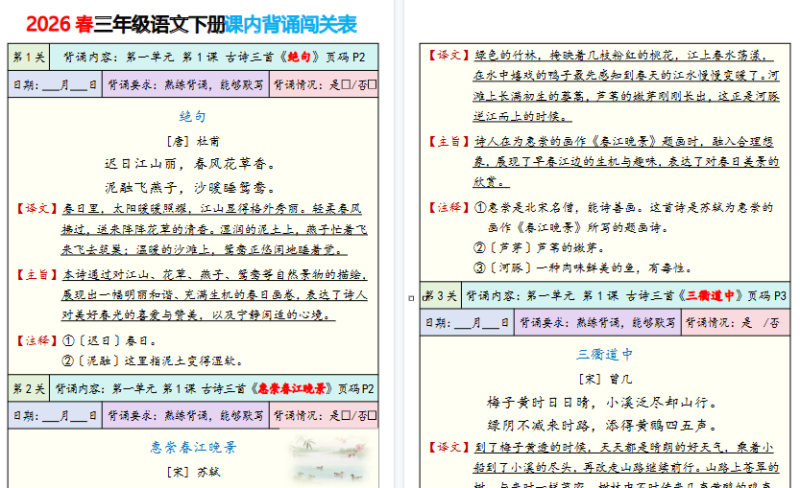Tick the 否 checkbox in 第1关 背诵情况
Screen dimensions: 800x488
[372, 85]
